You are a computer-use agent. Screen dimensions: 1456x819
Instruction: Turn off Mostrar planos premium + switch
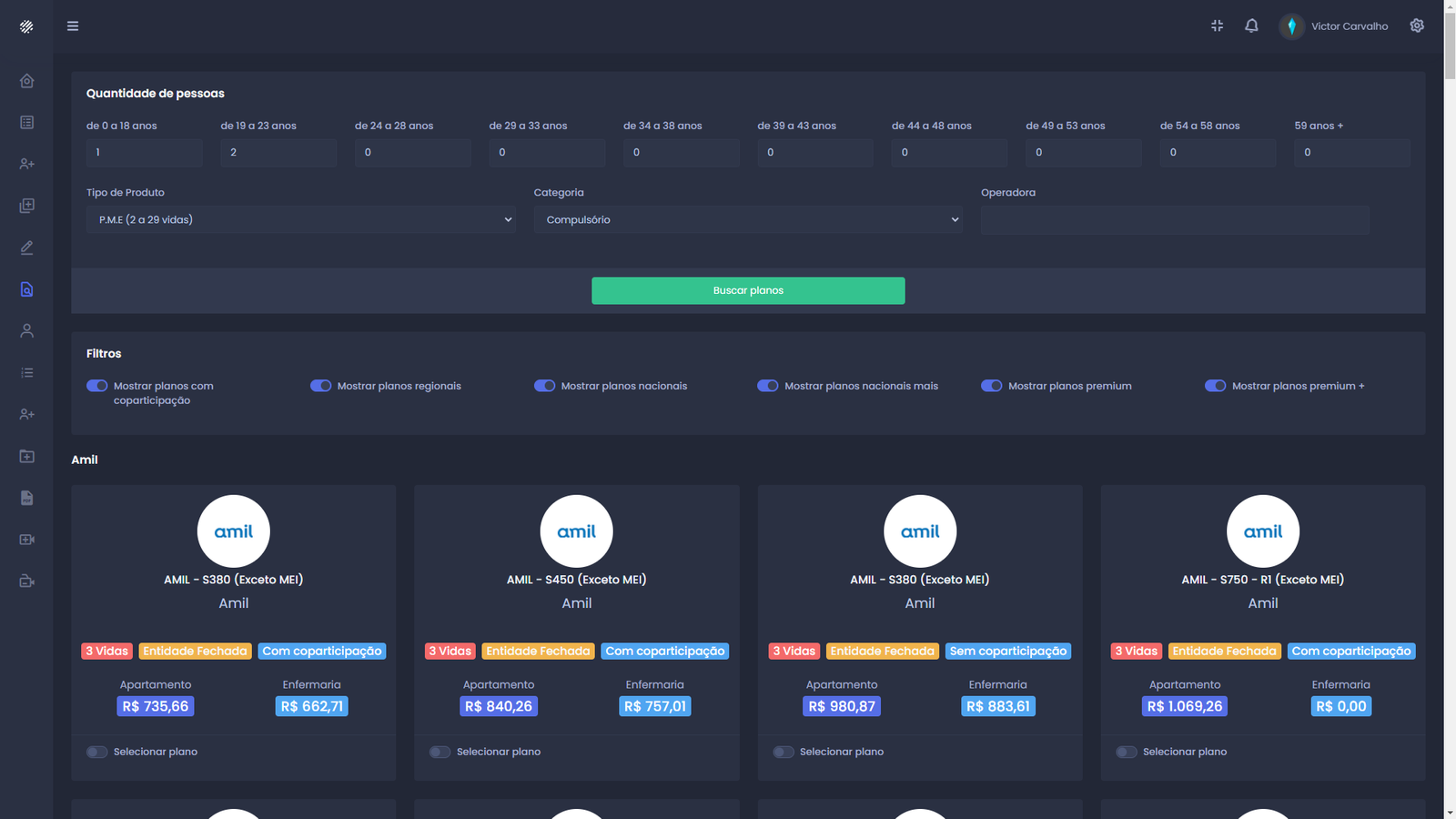1215,386
